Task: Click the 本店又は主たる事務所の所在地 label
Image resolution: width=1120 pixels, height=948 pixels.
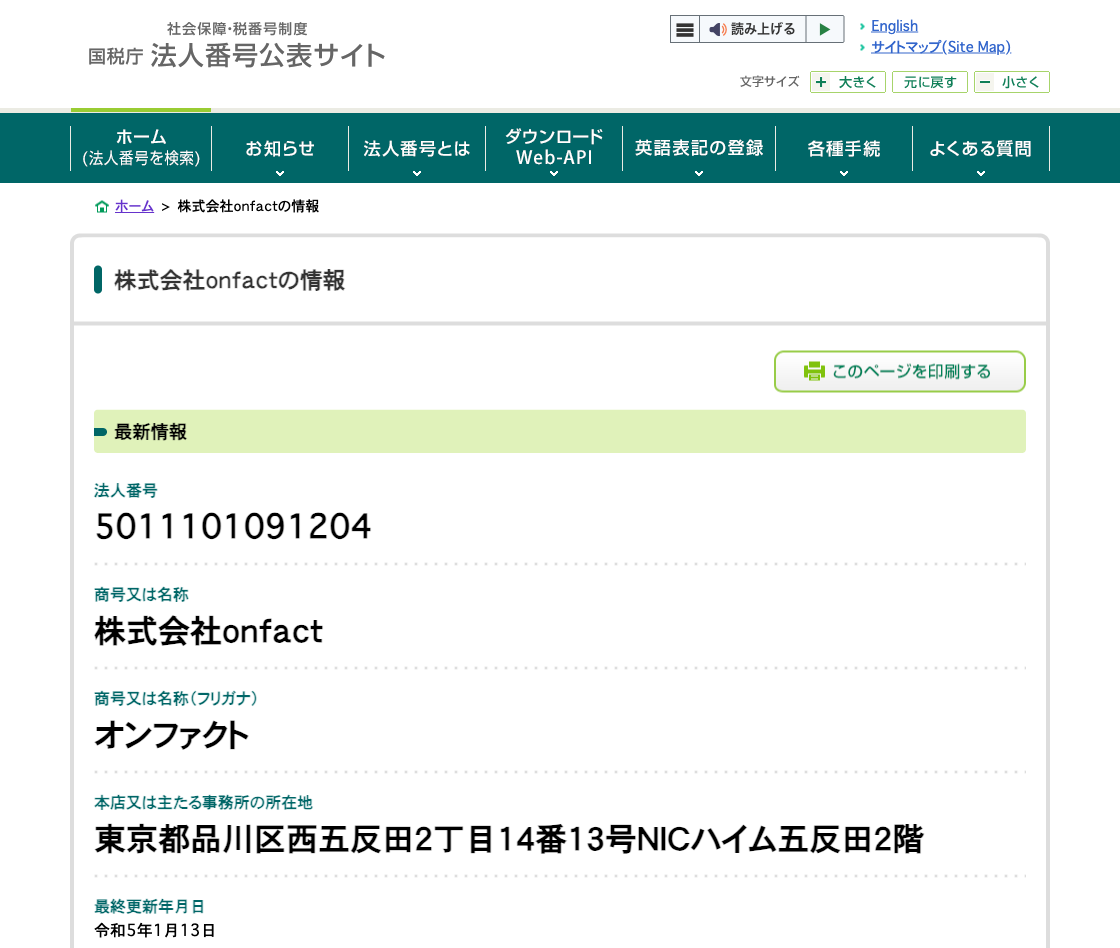Action: click(204, 803)
